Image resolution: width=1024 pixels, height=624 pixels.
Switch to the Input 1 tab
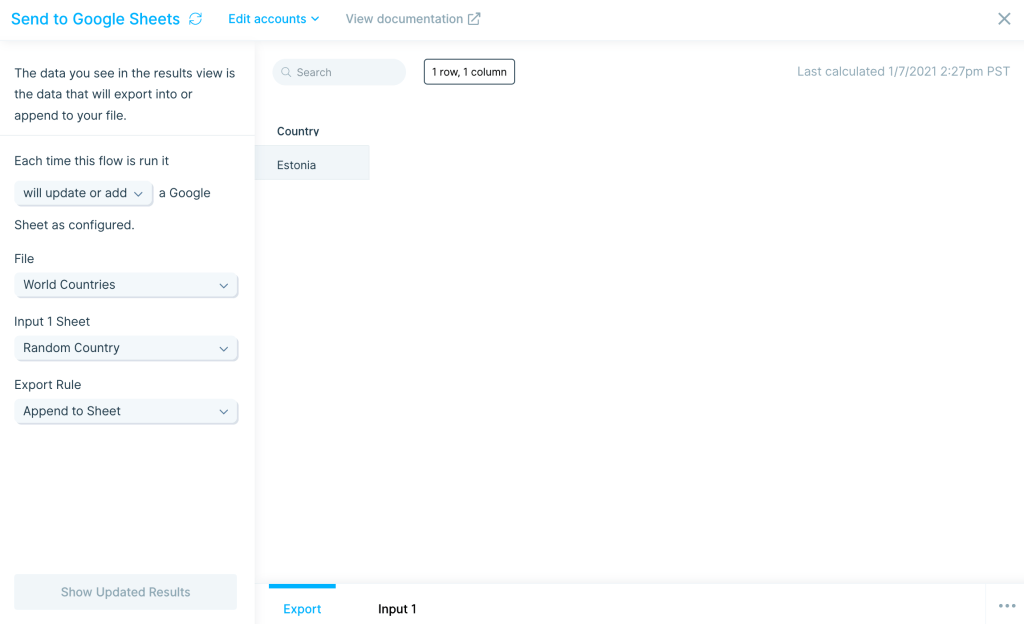[397, 609]
